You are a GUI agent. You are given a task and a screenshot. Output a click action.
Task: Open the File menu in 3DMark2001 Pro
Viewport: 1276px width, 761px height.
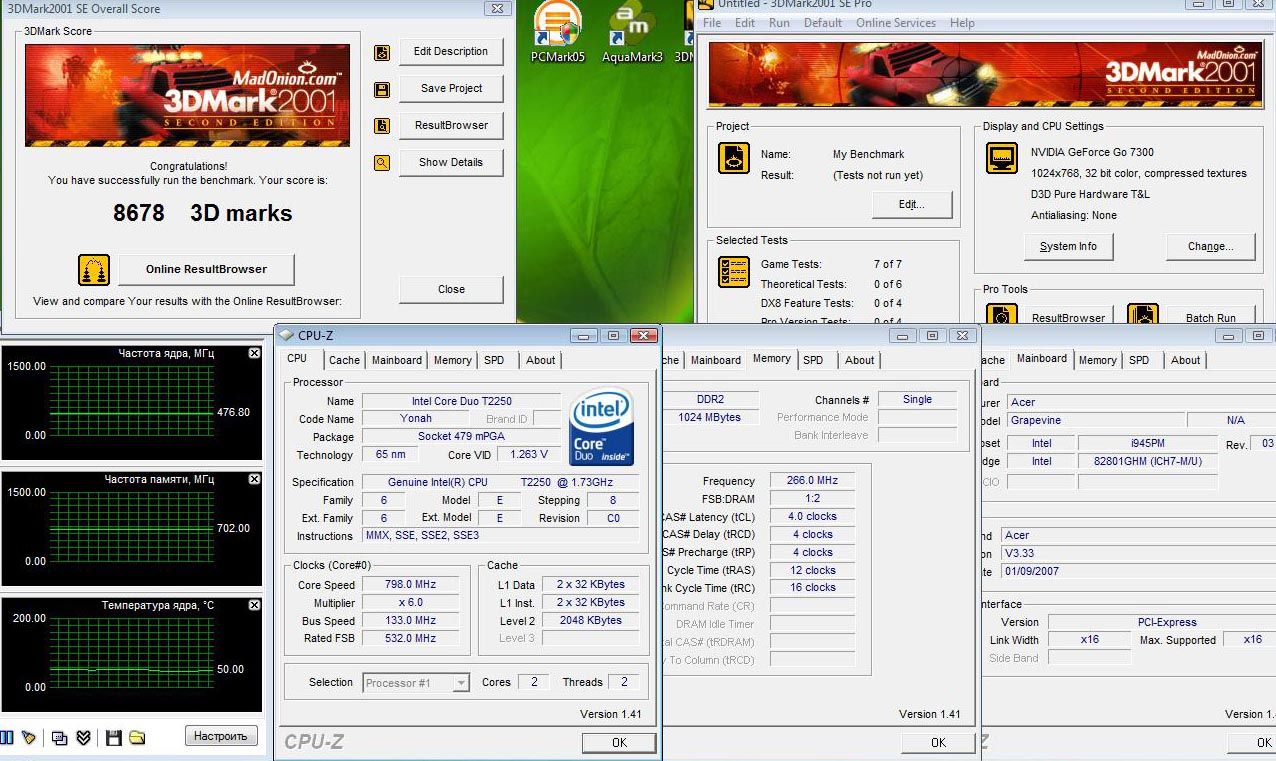[712, 23]
